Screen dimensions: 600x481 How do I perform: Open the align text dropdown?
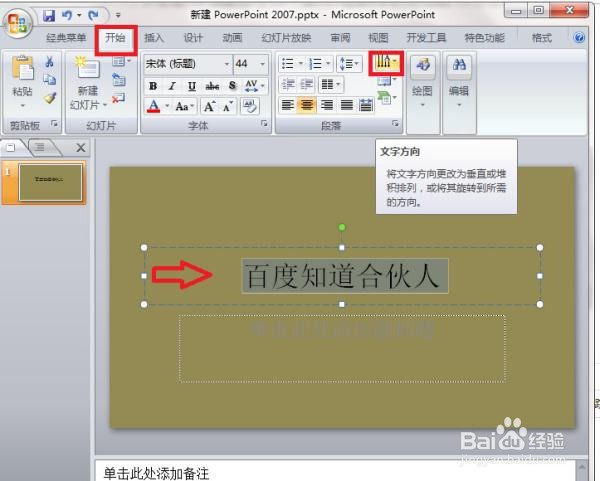click(386, 81)
